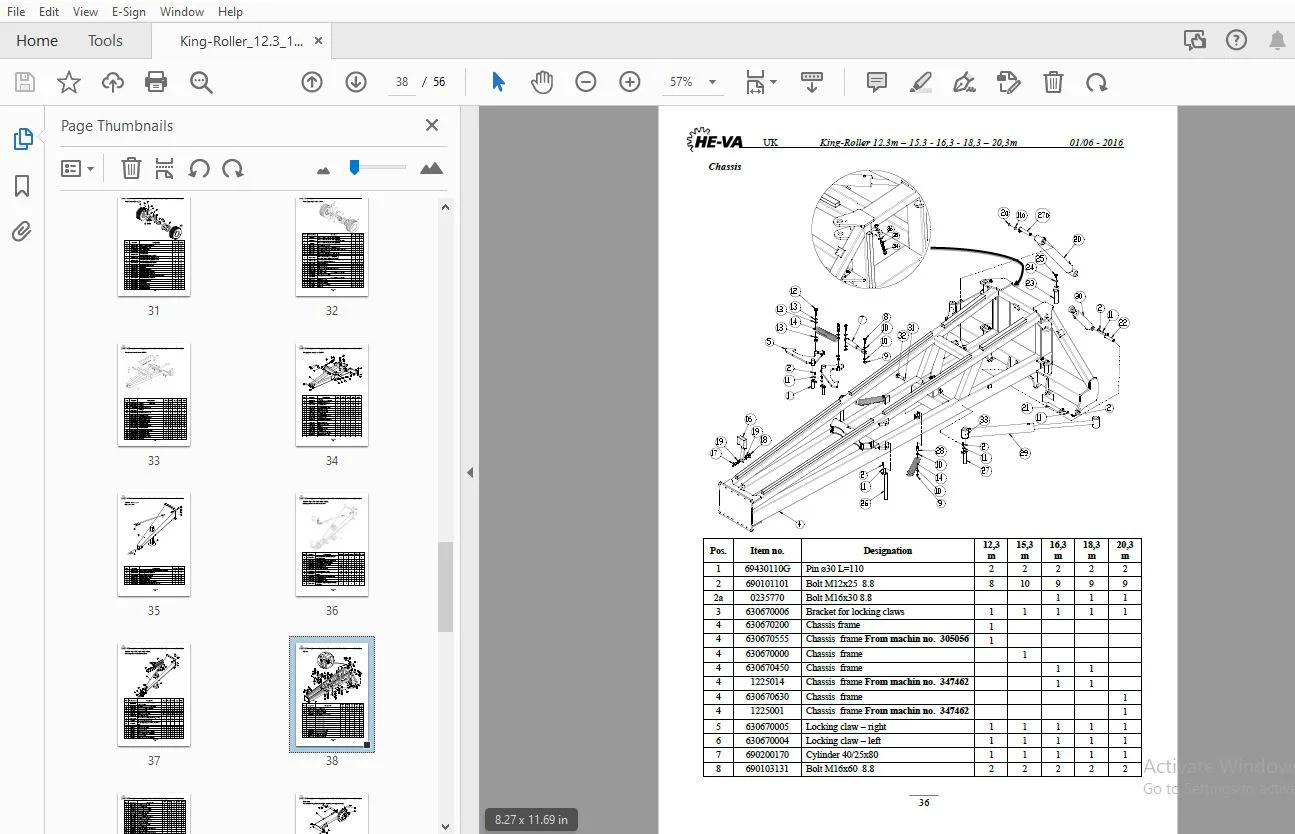Zoom in with the plus circle
The width and height of the screenshot is (1295, 834).
pos(630,82)
